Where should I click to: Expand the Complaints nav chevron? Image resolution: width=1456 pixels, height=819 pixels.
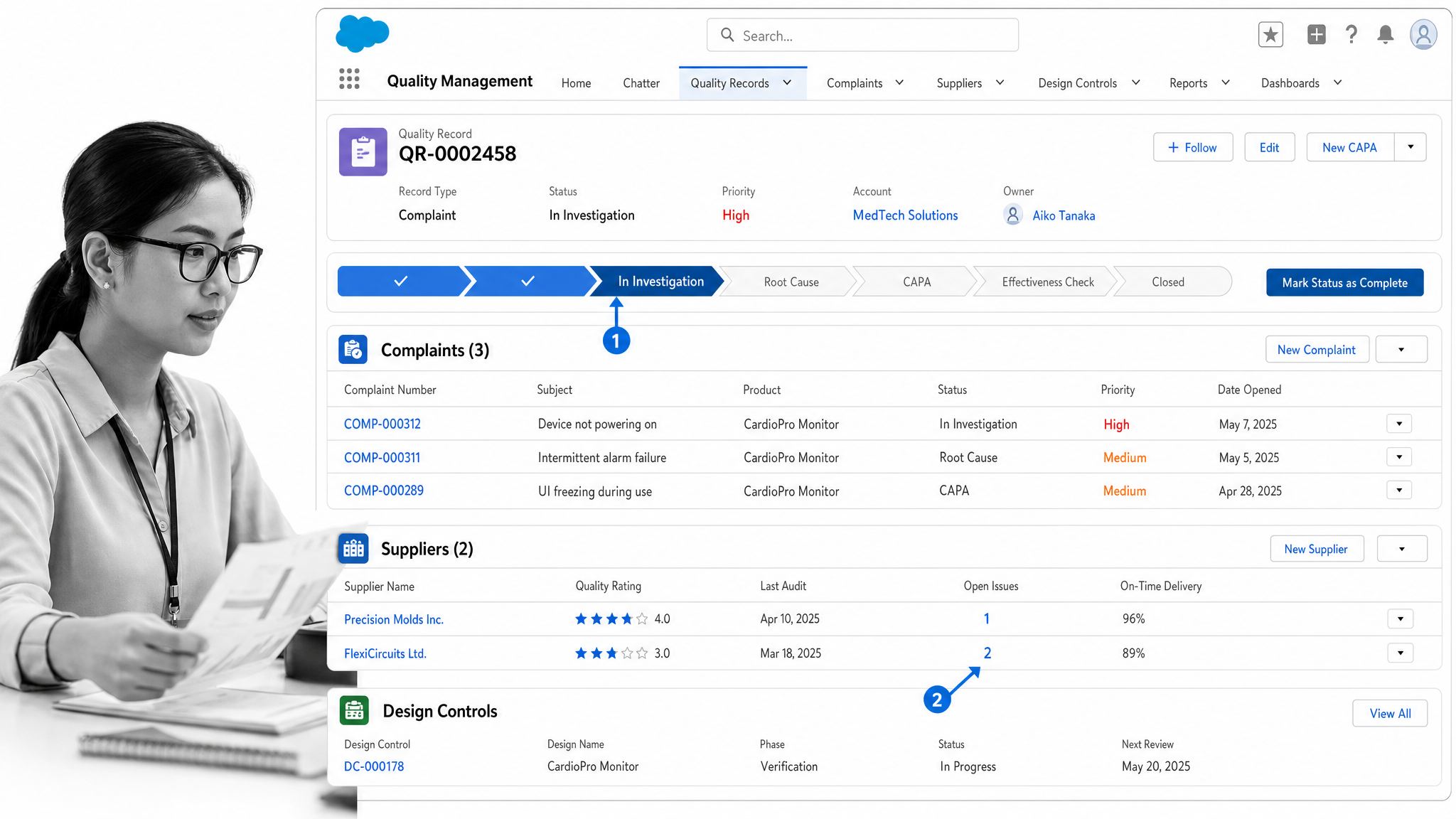(899, 82)
